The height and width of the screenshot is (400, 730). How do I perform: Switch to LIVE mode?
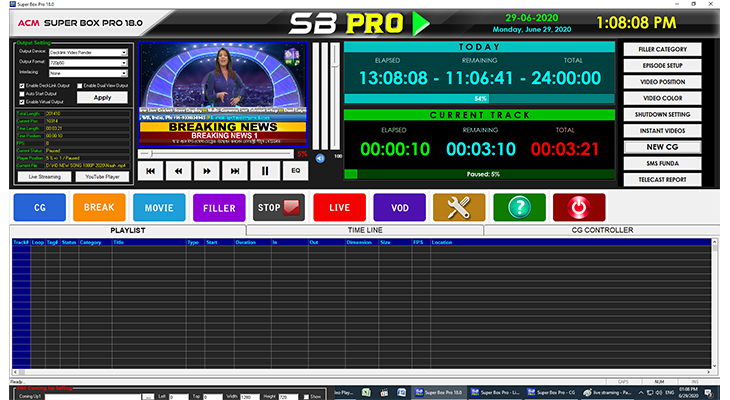tap(339, 208)
